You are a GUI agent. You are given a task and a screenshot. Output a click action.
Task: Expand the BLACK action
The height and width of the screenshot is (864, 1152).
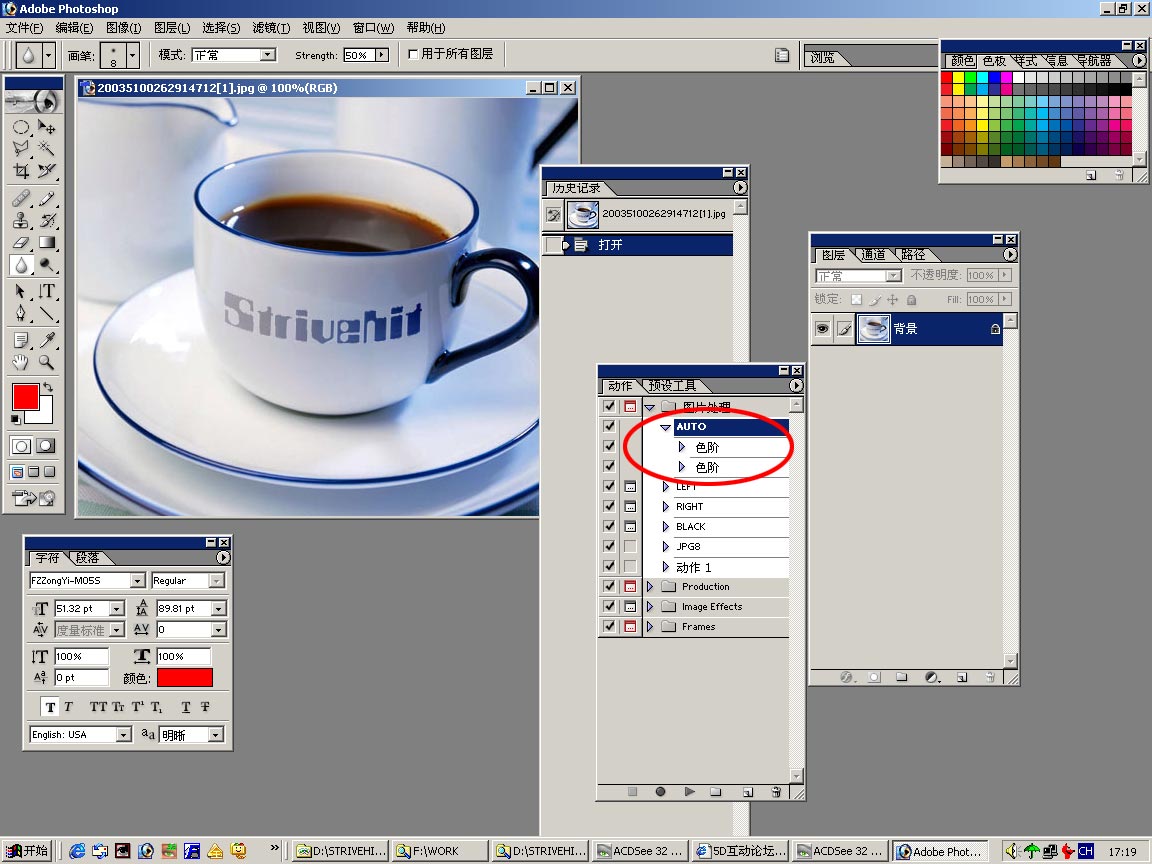click(666, 526)
